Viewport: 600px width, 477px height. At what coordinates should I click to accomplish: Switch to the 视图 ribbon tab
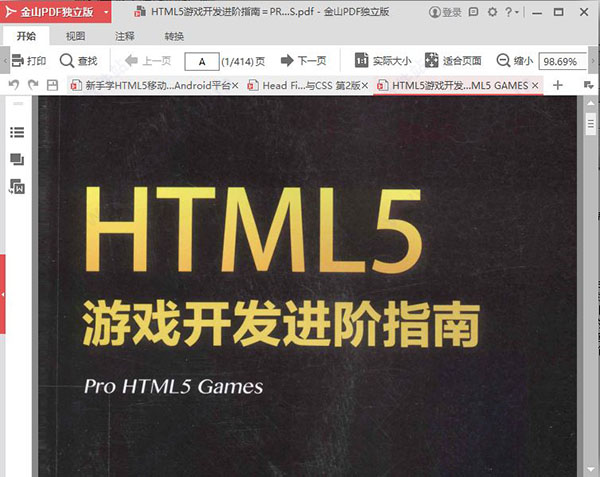pyautogui.click(x=75, y=36)
